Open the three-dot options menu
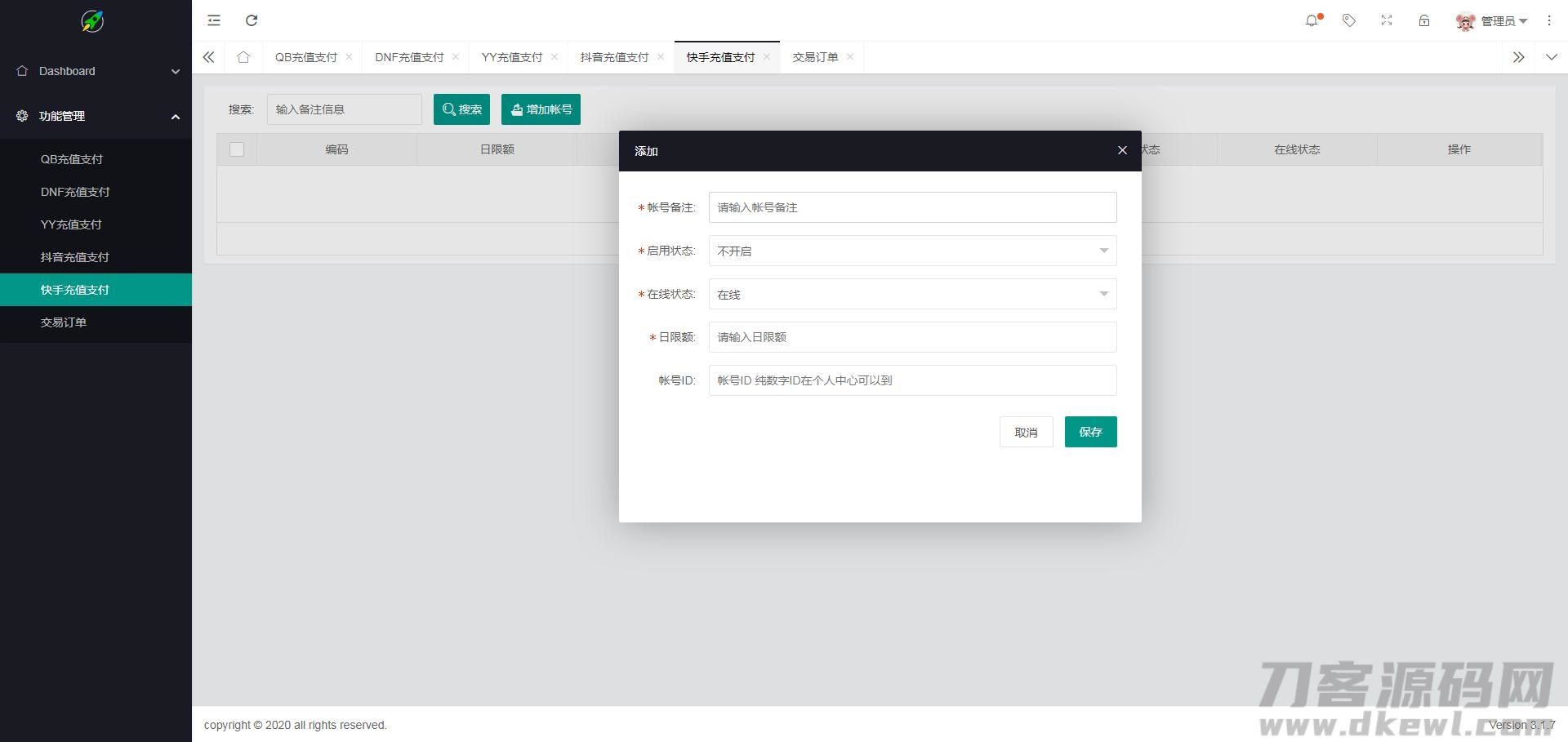 pyautogui.click(x=1548, y=20)
